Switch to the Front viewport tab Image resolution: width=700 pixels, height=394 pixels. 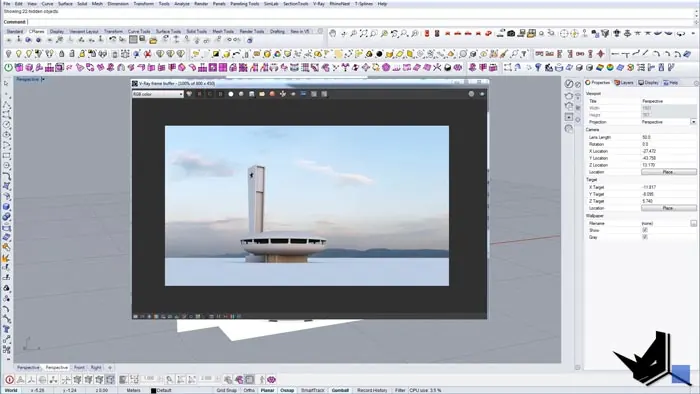click(x=79, y=368)
